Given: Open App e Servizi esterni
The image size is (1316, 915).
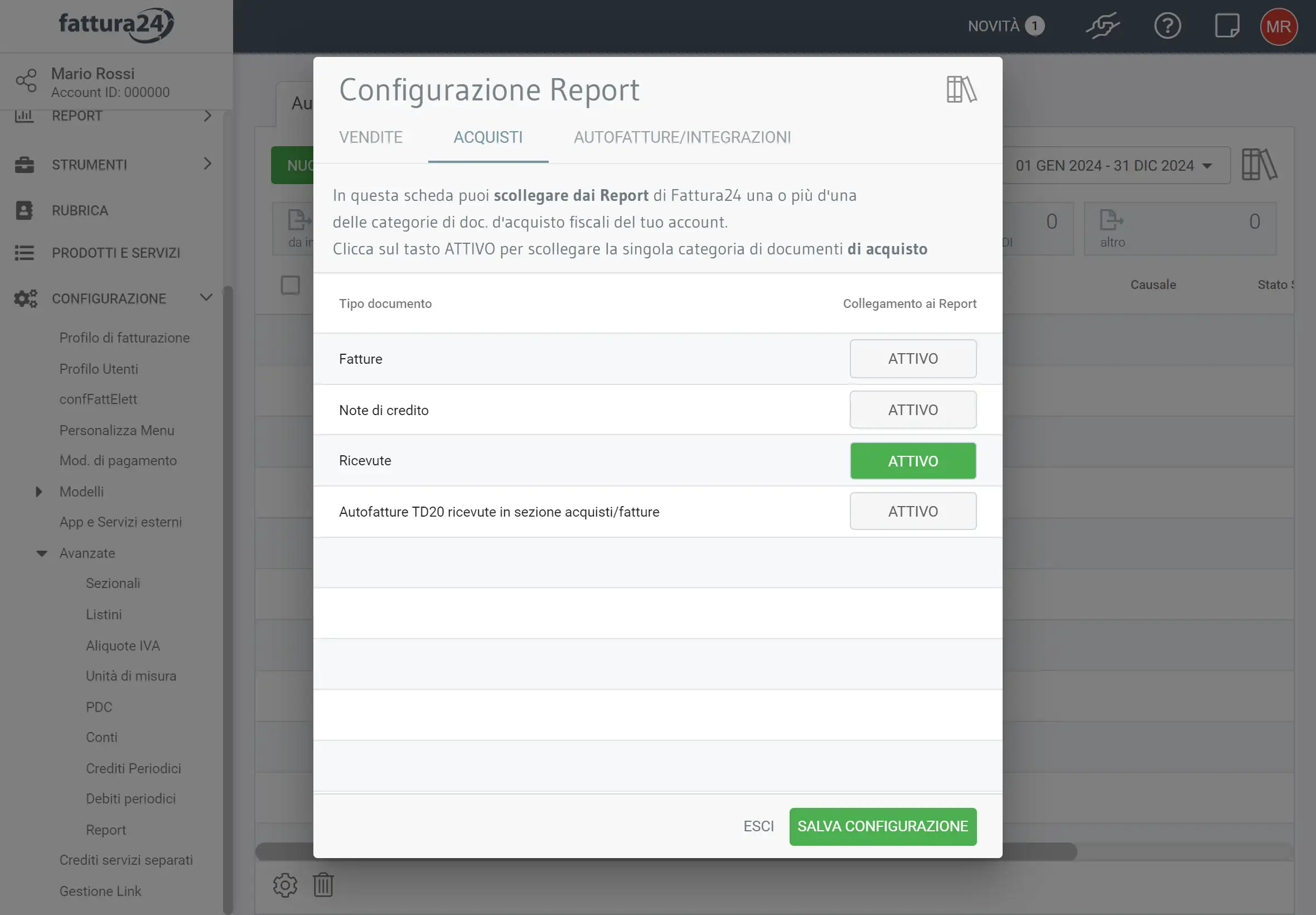Looking at the screenshot, I should pos(120,522).
